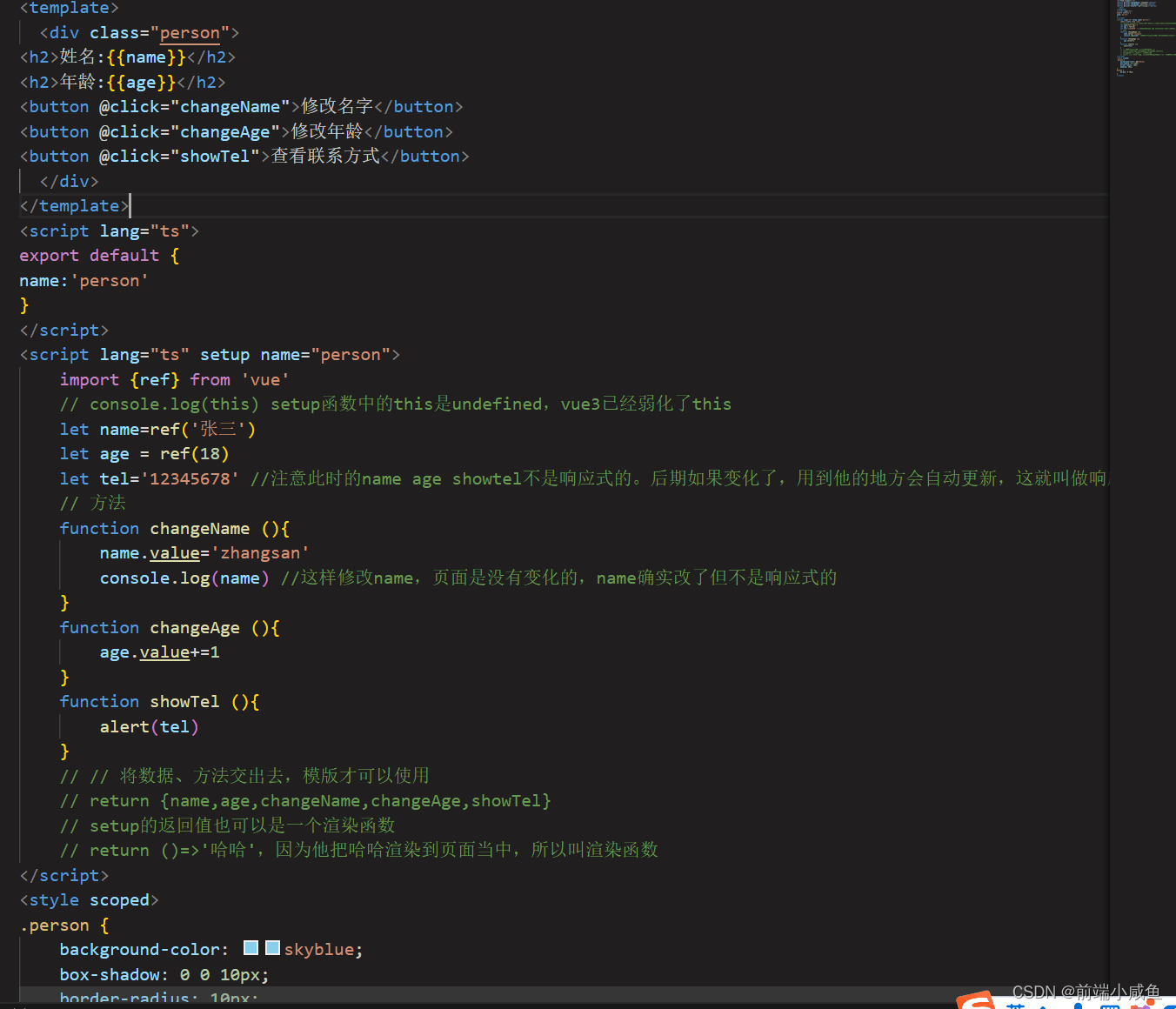Click underlined value in age.value line
The width and height of the screenshot is (1176, 1009).
pyautogui.click(x=164, y=652)
